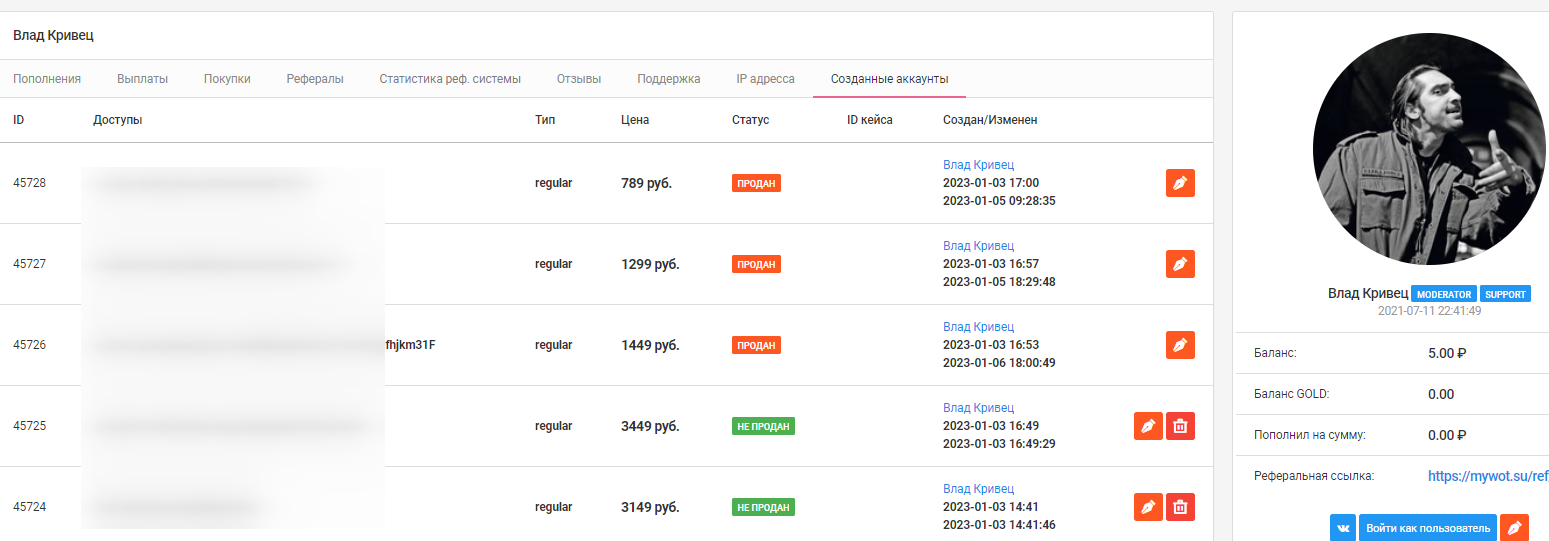Screen dimensions: 1549x541
Task: Click edit icon for account 45727
Action: [x=1180, y=264]
